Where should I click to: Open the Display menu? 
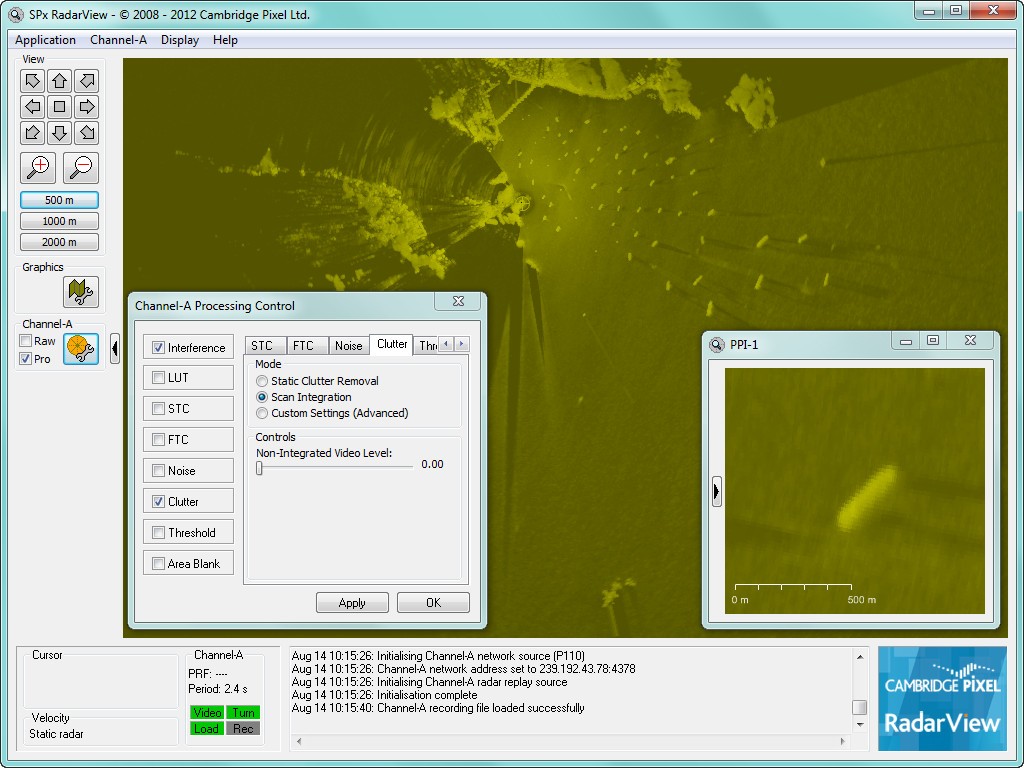[x=180, y=40]
